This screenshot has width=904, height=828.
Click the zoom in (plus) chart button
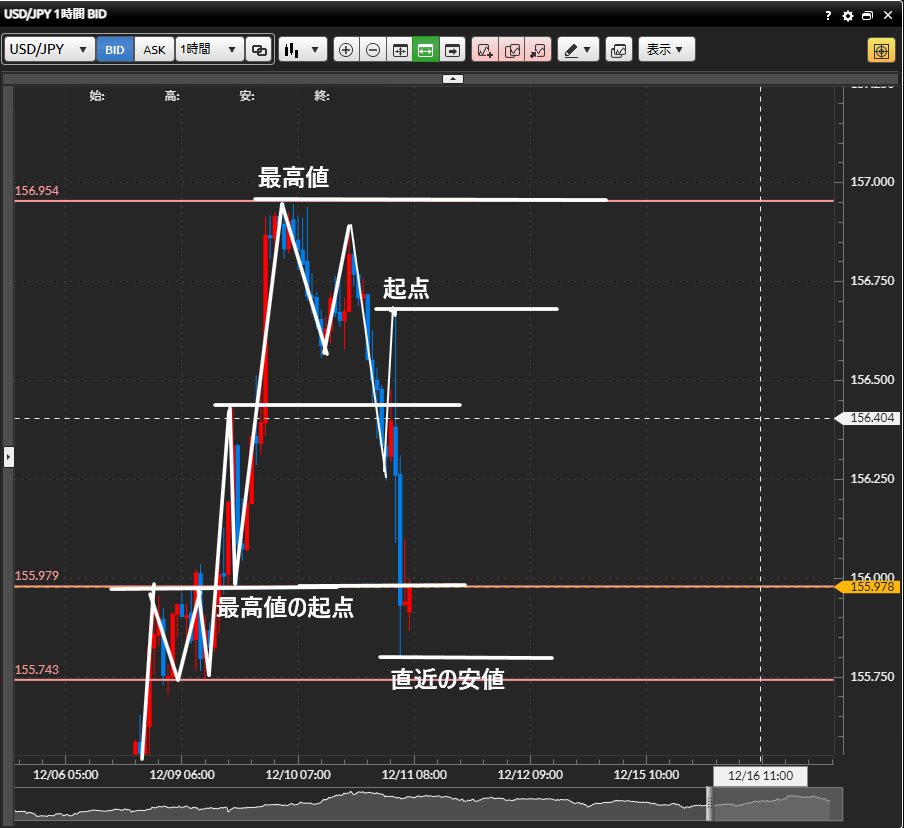point(346,50)
